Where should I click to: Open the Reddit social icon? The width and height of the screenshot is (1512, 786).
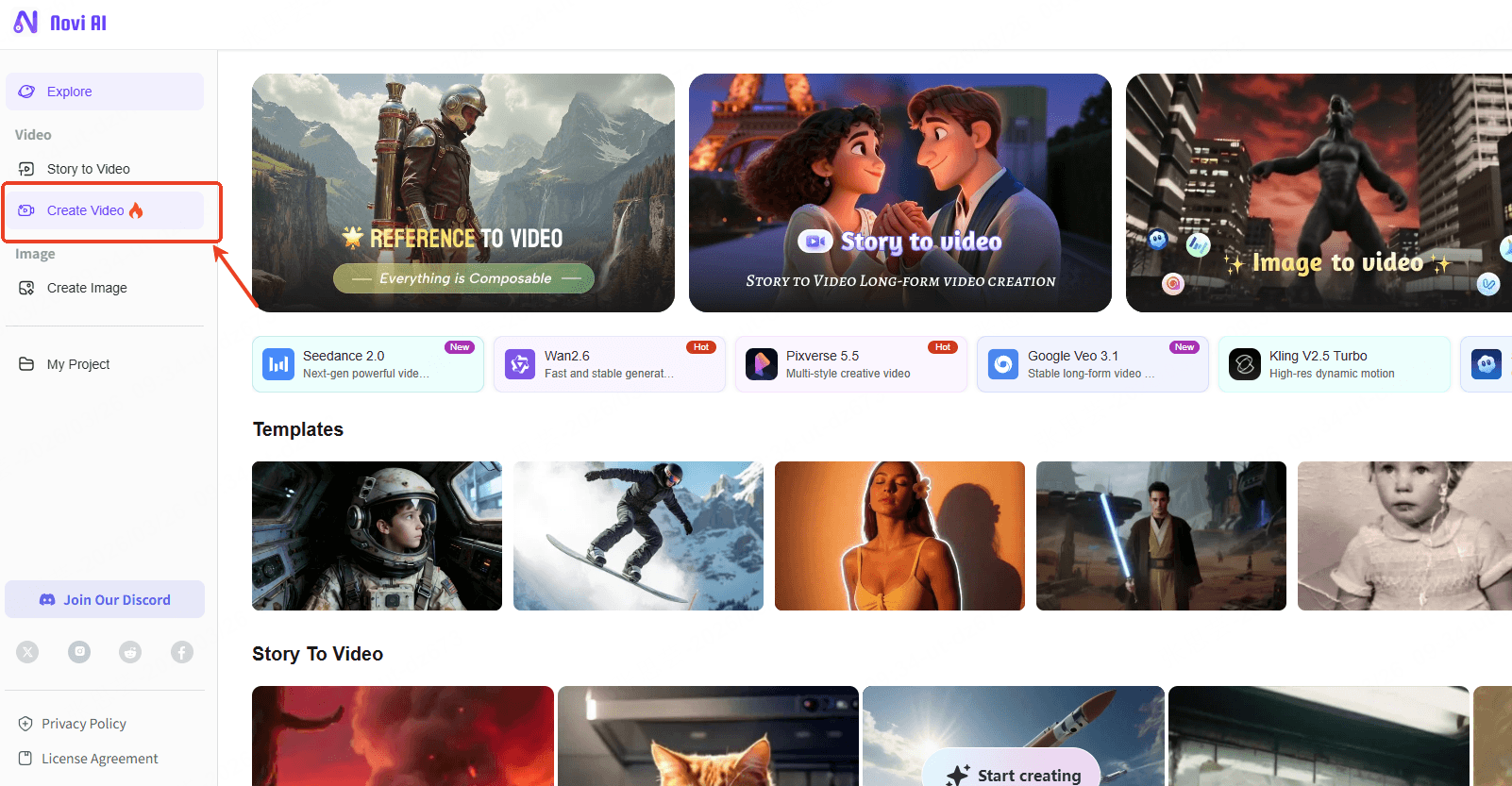[x=130, y=652]
